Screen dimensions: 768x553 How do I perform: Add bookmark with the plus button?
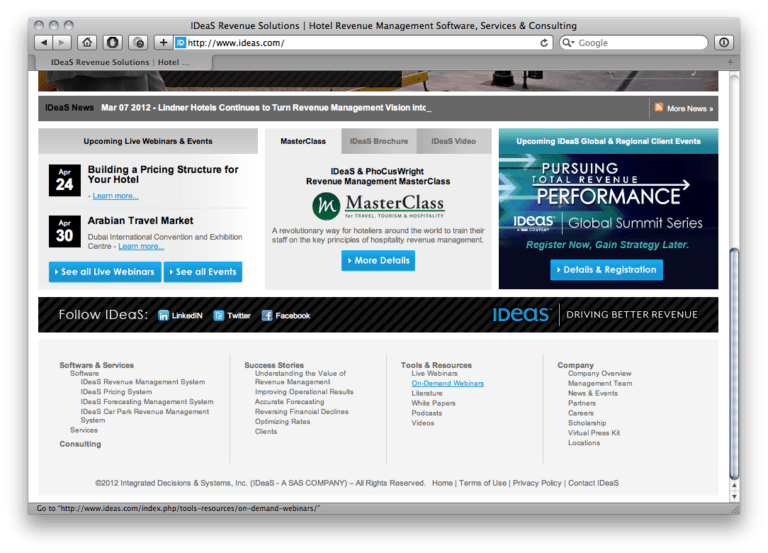tap(164, 43)
